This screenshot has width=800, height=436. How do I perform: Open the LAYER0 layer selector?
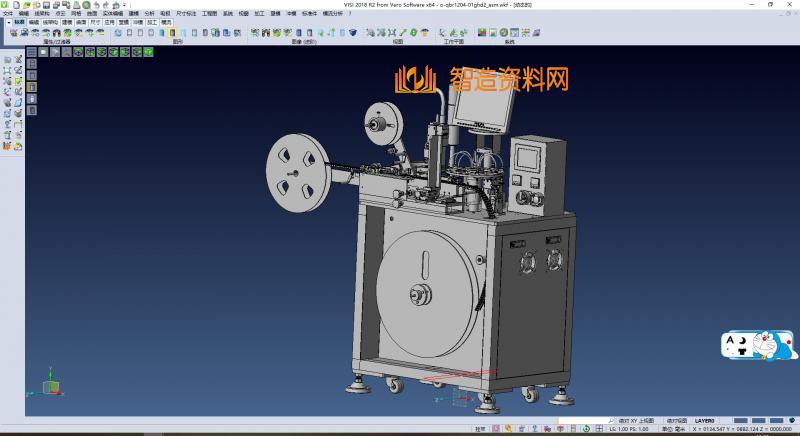706,421
